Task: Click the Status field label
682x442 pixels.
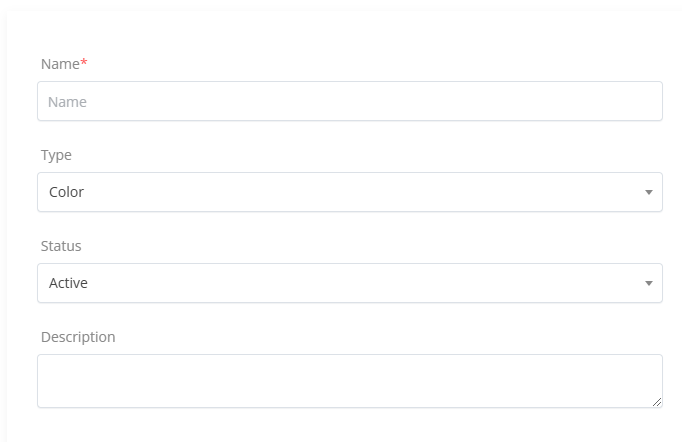Action: (x=61, y=246)
